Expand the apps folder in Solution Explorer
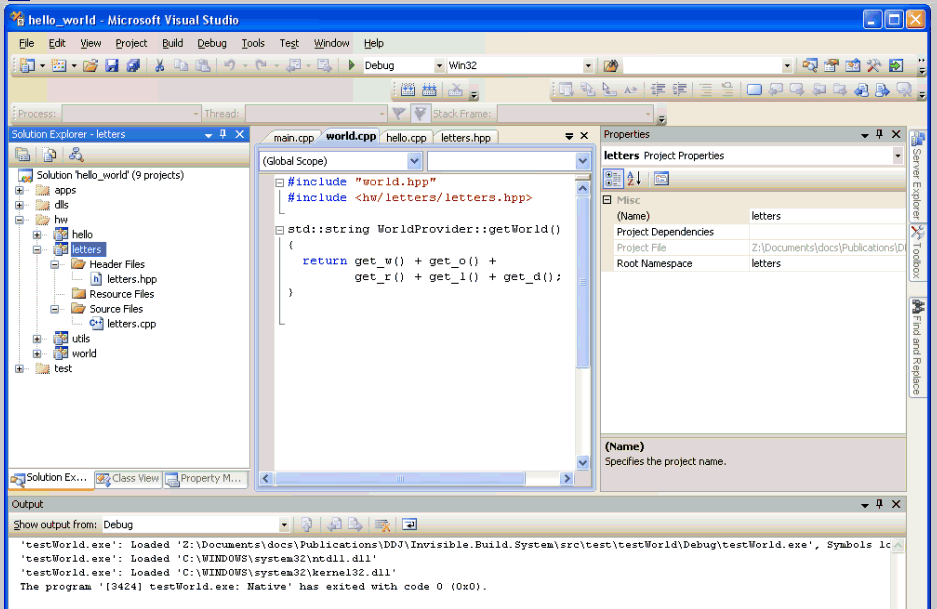 [x=20, y=190]
